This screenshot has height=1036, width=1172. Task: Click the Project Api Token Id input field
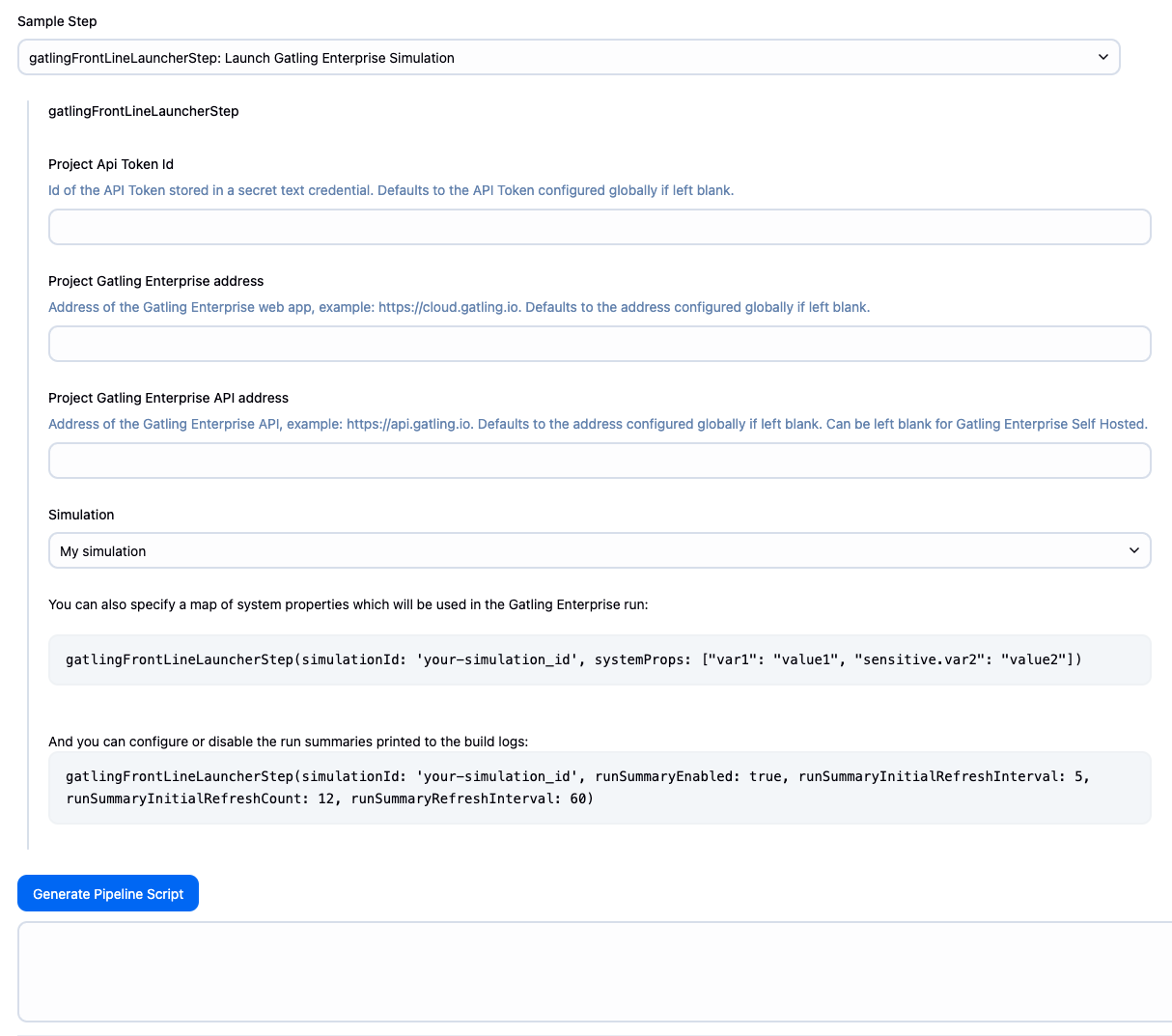(600, 227)
